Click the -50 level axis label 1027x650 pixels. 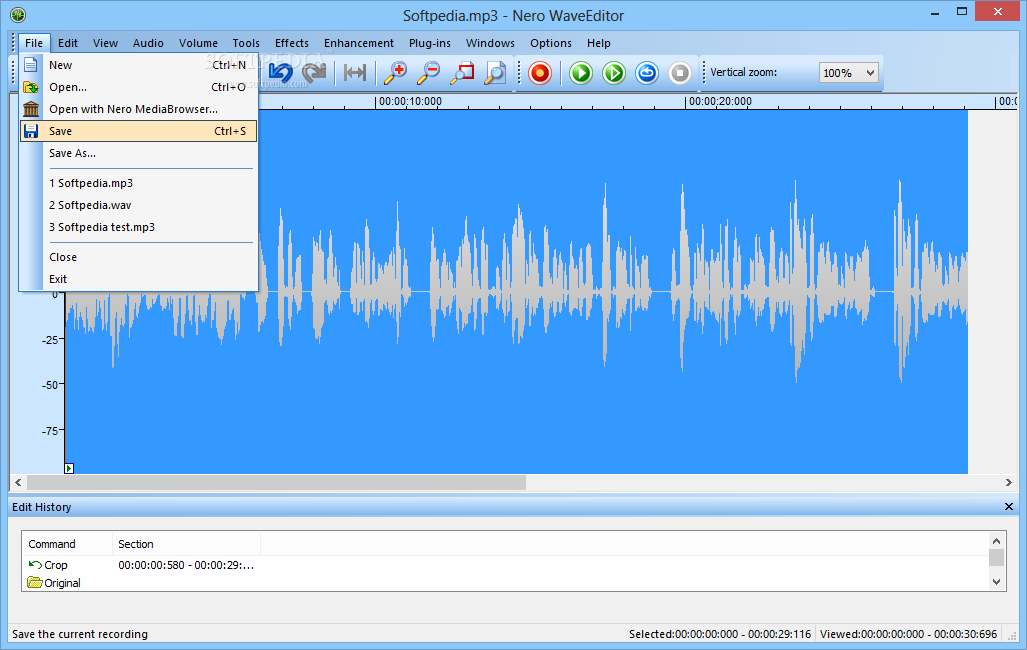pos(50,385)
